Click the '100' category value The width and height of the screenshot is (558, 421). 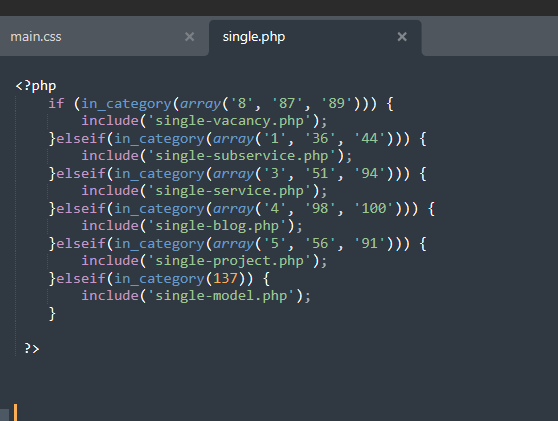(374, 208)
